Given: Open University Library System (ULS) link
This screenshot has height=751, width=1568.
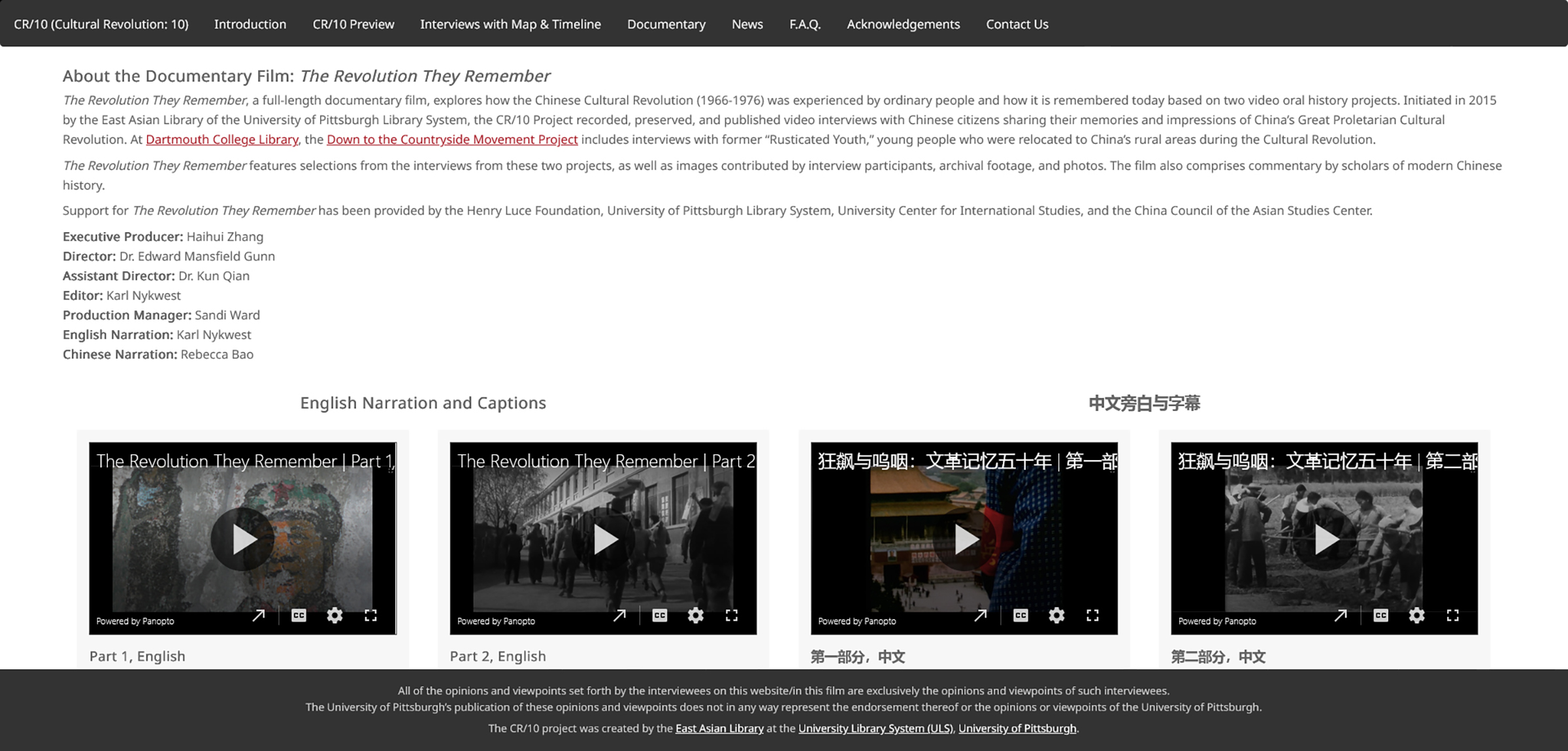Looking at the screenshot, I should 875,728.
